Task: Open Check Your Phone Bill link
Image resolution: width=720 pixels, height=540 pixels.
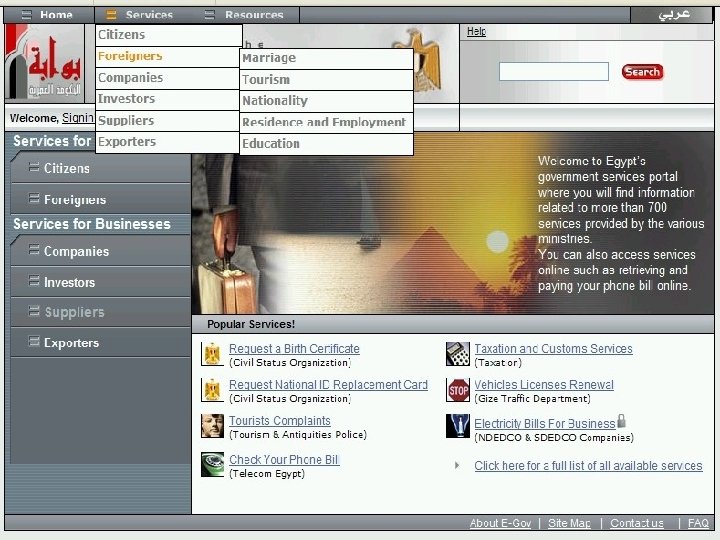Action: pyautogui.click(x=284, y=459)
